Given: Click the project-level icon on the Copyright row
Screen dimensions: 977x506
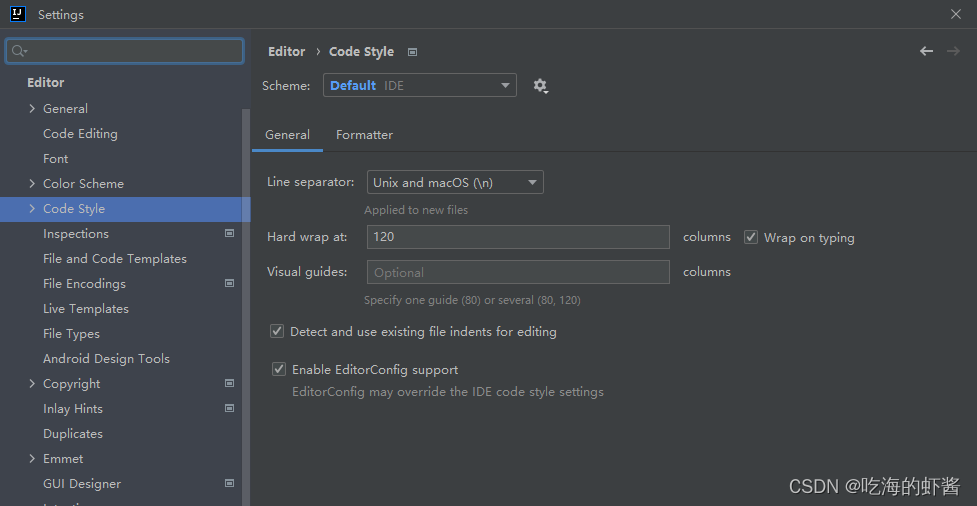Looking at the screenshot, I should point(229,383).
